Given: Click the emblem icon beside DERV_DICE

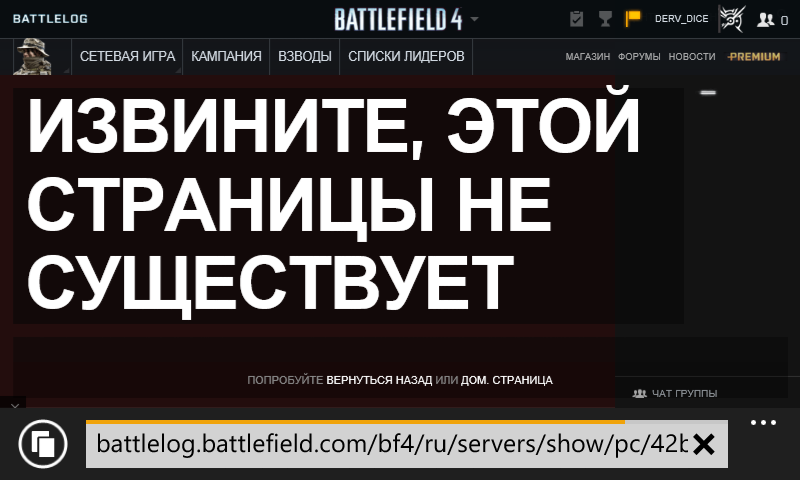Looking at the screenshot, I should (x=732, y=19).
